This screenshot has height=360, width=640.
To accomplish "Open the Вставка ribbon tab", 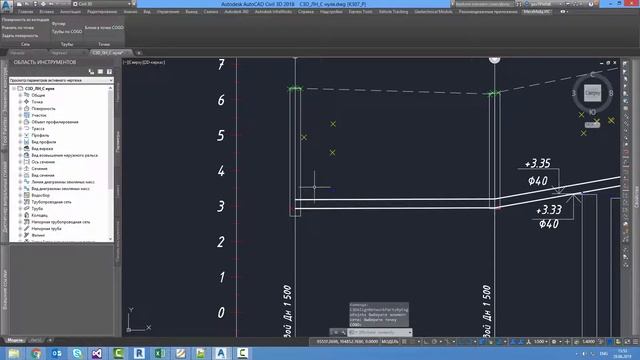I will [x=47, y=12].
